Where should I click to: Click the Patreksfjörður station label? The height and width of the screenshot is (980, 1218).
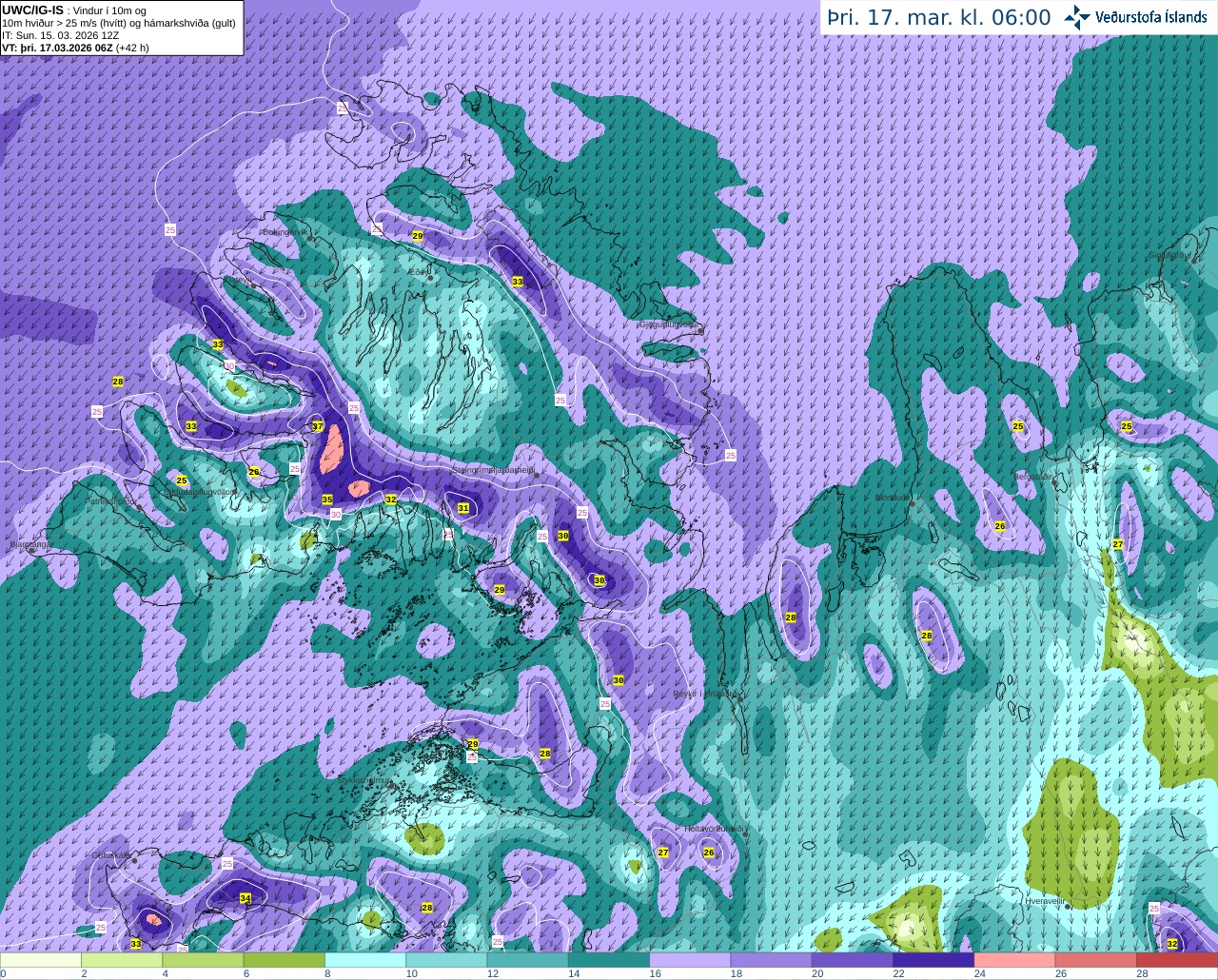coord(112,500)
